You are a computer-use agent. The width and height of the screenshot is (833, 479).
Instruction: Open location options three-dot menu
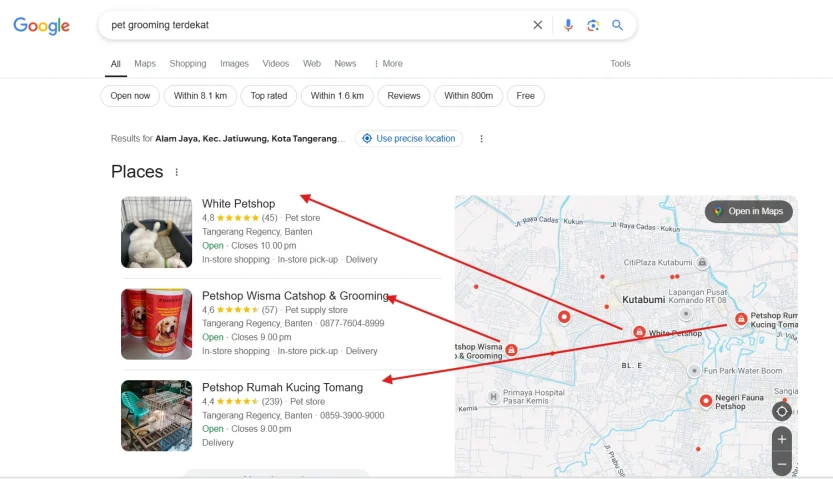click(x=481, y=139)
